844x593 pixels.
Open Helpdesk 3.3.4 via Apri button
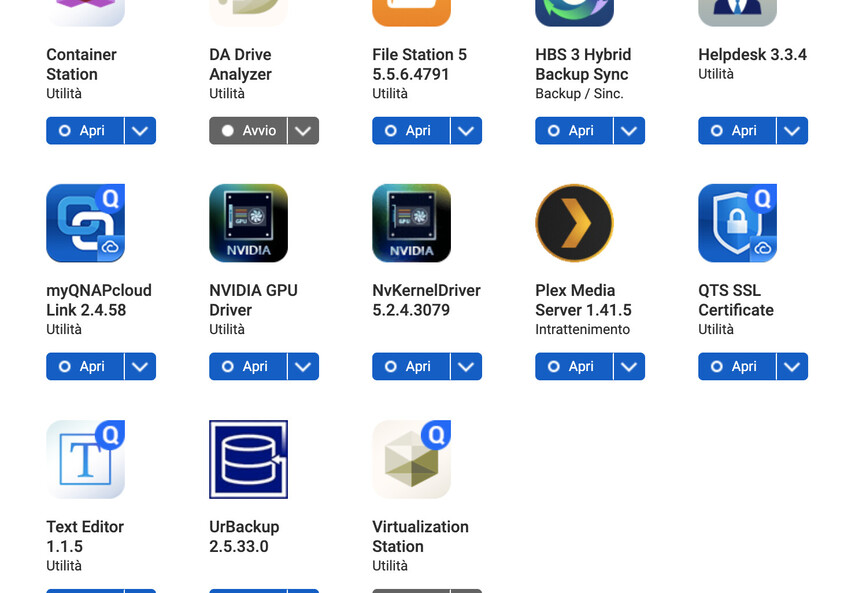click(737, 131)
